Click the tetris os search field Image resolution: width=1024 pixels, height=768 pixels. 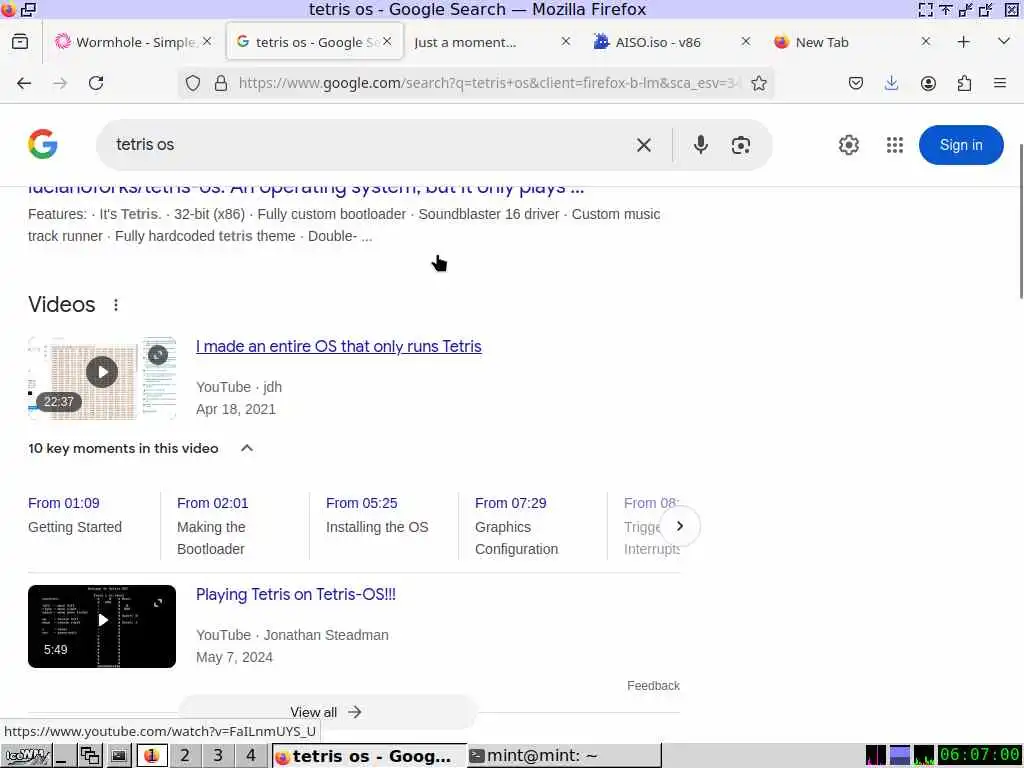click(366, 145)
